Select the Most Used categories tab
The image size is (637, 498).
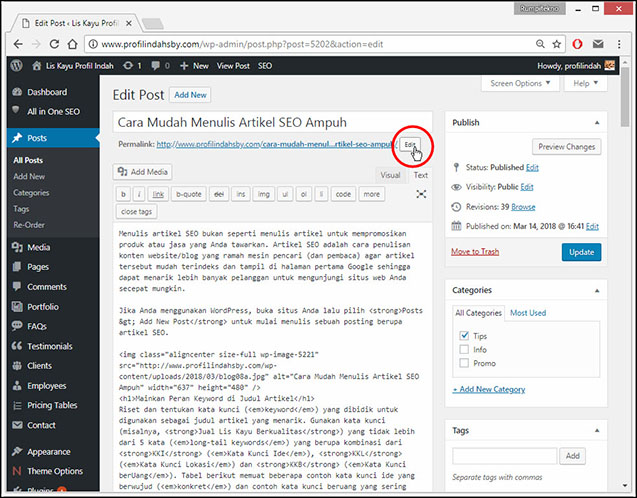pyautogui.click(x=528, y=313)
